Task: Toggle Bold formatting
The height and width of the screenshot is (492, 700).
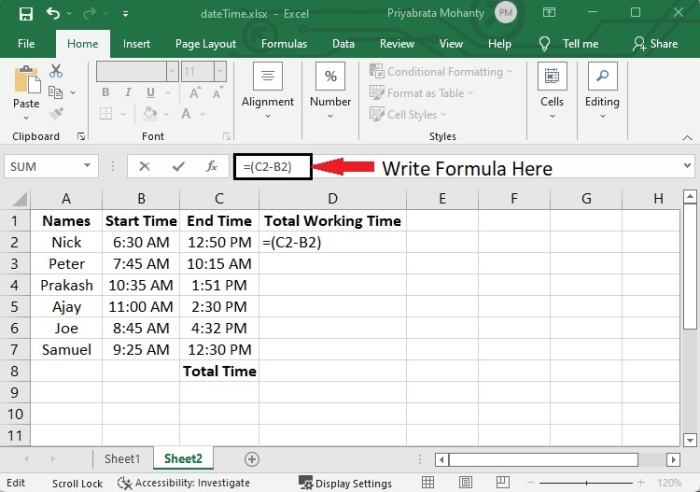Action: coord(105,92)
